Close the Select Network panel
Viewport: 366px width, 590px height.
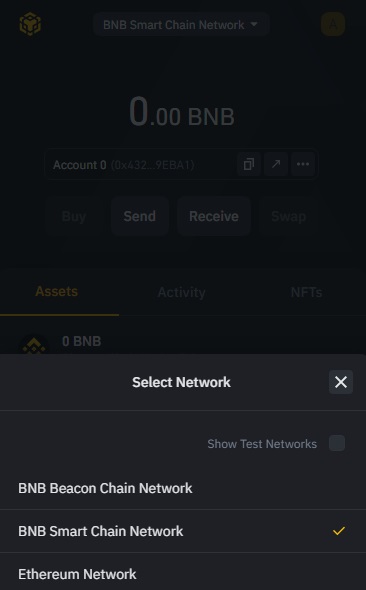click(341, 382)
